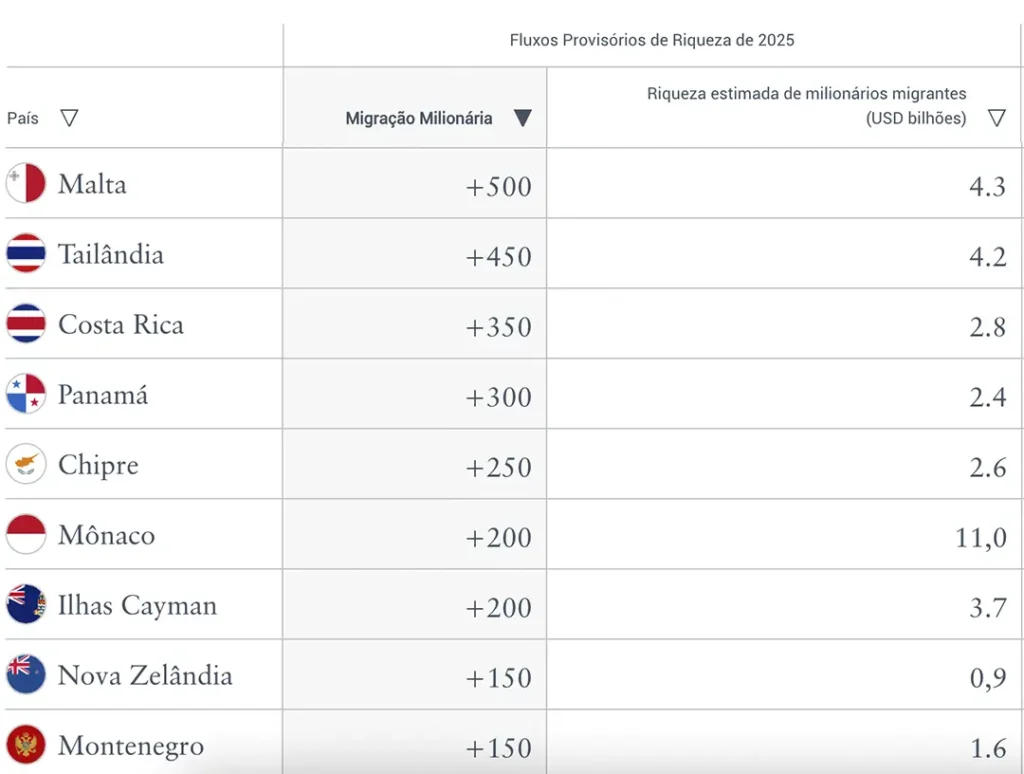This screenshot has width=1024, height=774.
Task: Click the +500 migration value for Malta
Action: click(499, 187)
